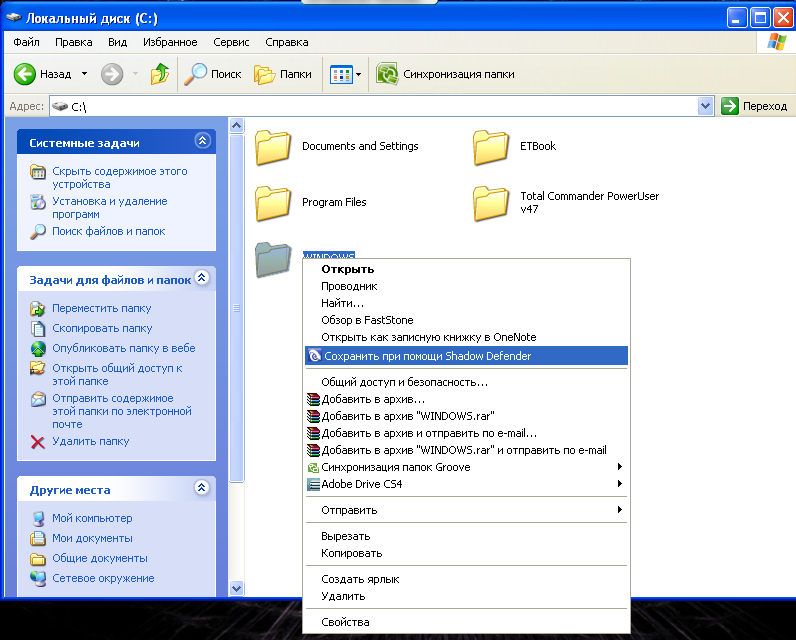Open the Избранное menu

pos(170,42)
